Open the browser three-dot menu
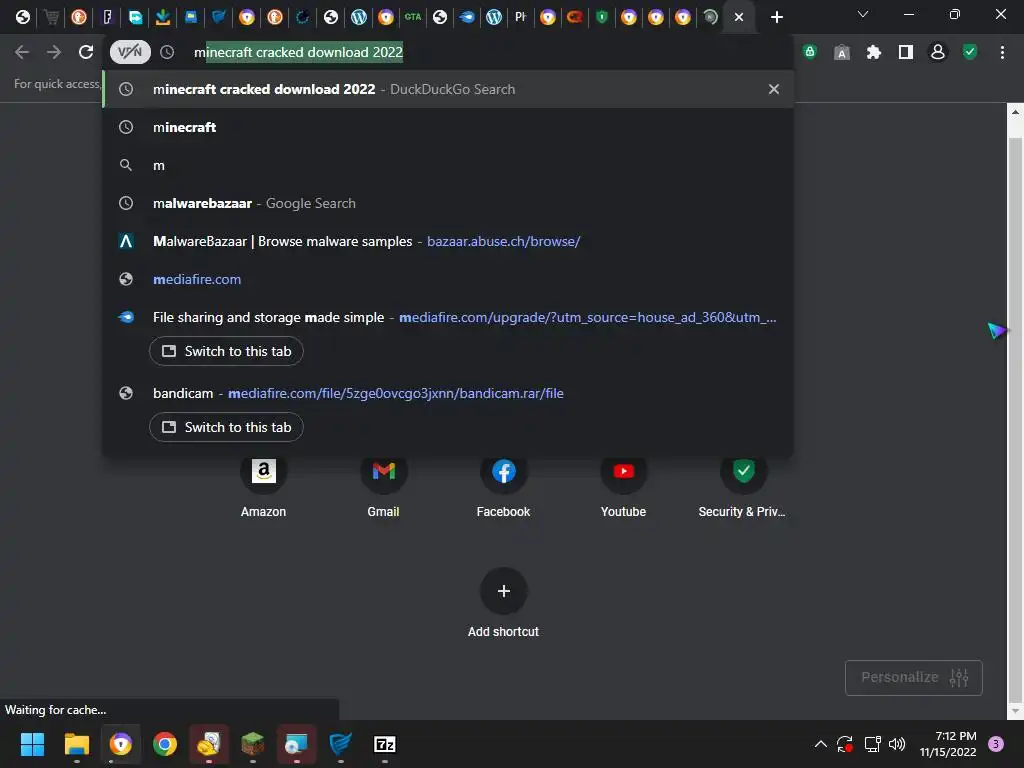The width and height of the screenshot is (1024, 768). 1002,52
